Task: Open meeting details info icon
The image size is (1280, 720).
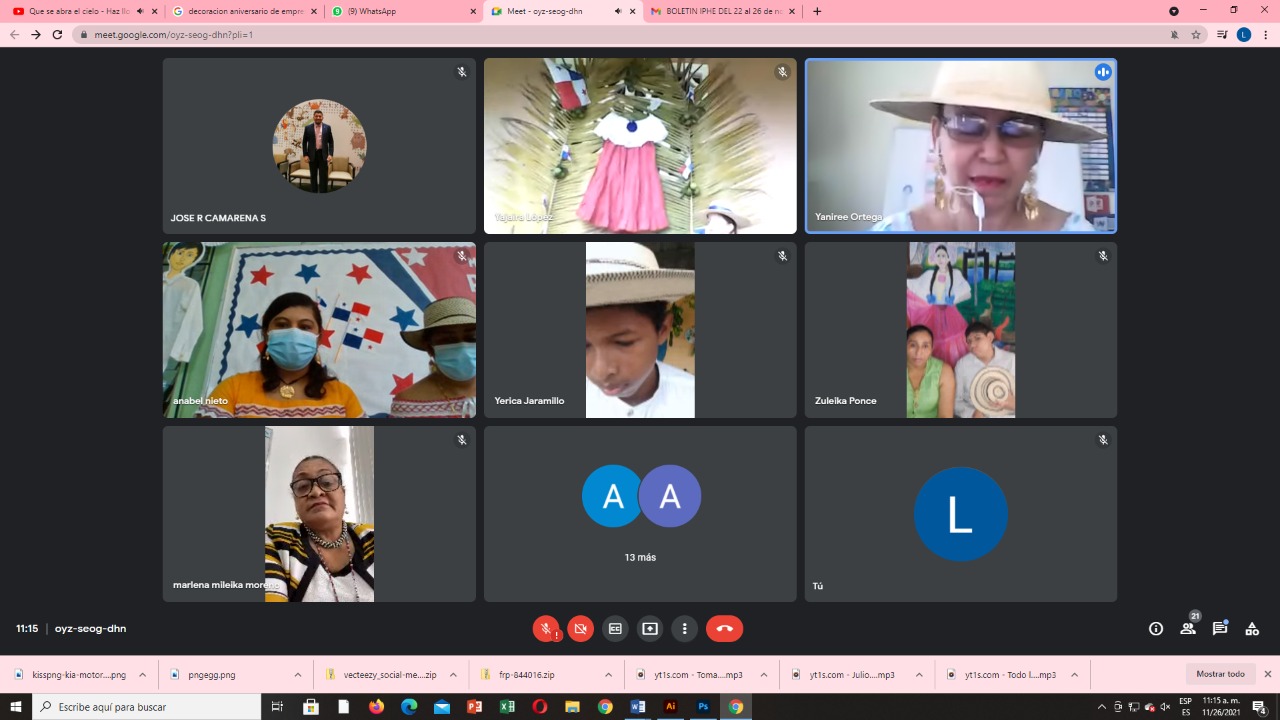Action: pos(1156,629)
